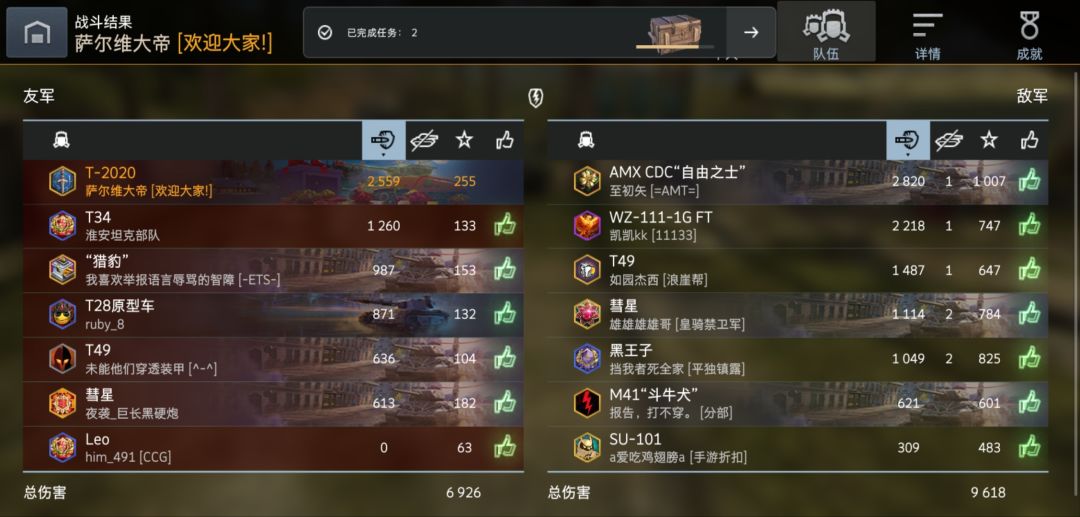Image resolution: width=1080 pixels, height=517 pixels.
Task: Click enemies tank icon column header
Action: coord(586,140)
